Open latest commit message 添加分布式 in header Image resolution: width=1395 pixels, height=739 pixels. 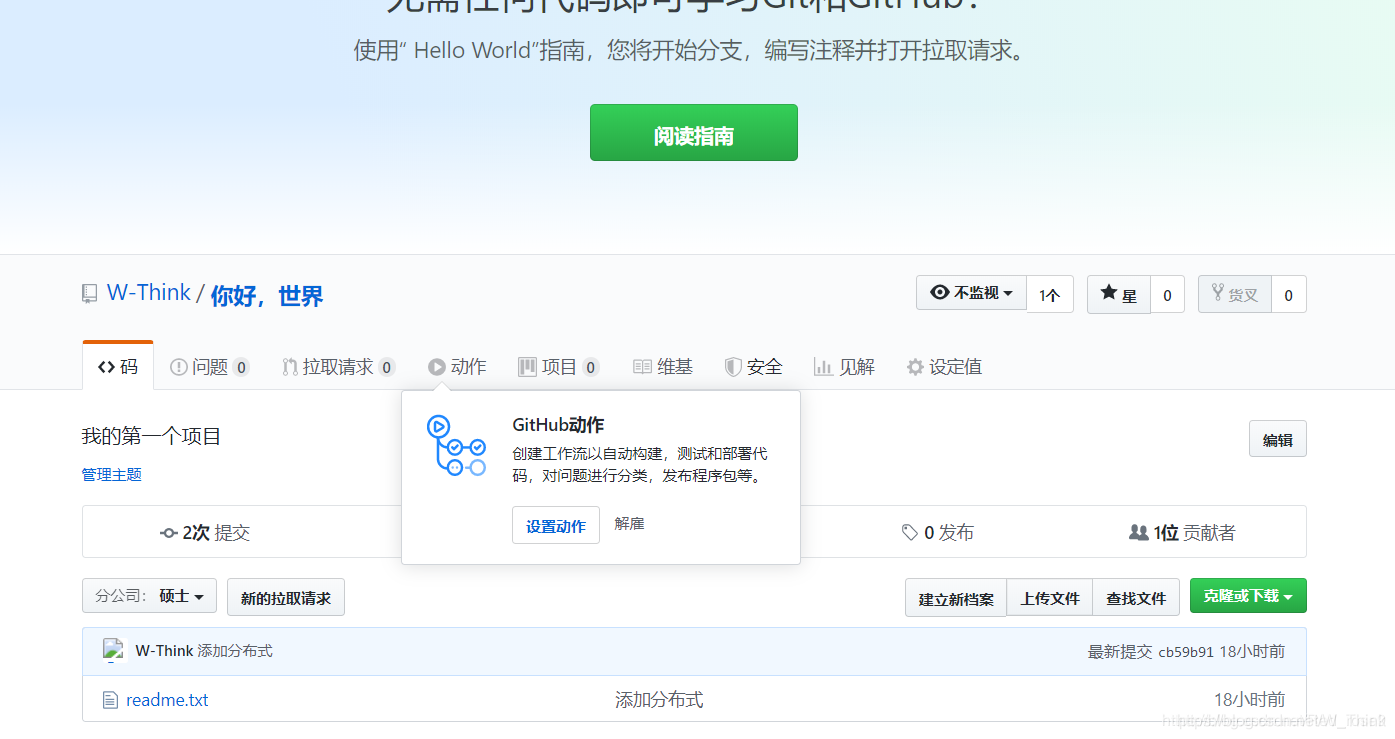coord(235,651)
